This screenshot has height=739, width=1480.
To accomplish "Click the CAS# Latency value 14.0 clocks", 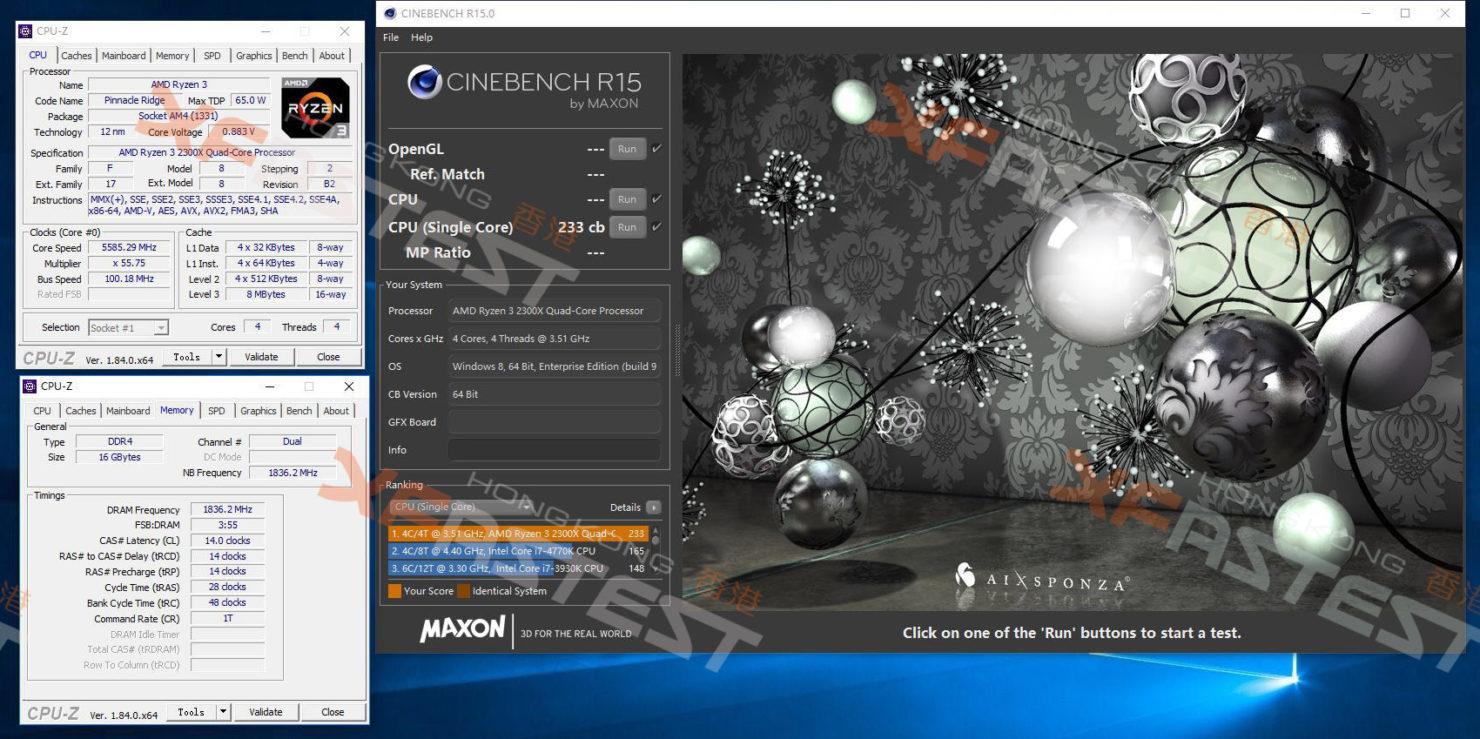I will click(227, 541).
